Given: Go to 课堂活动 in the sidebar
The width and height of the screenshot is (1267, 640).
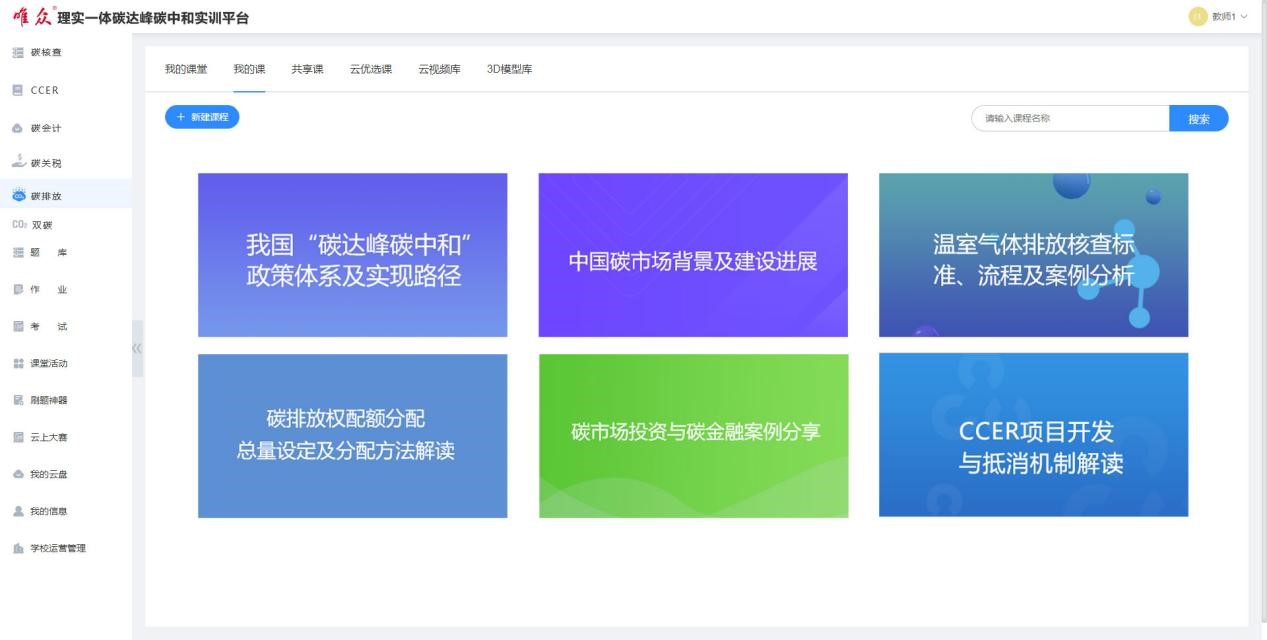Looking at the screenshot, I should [x=48, y=363].
